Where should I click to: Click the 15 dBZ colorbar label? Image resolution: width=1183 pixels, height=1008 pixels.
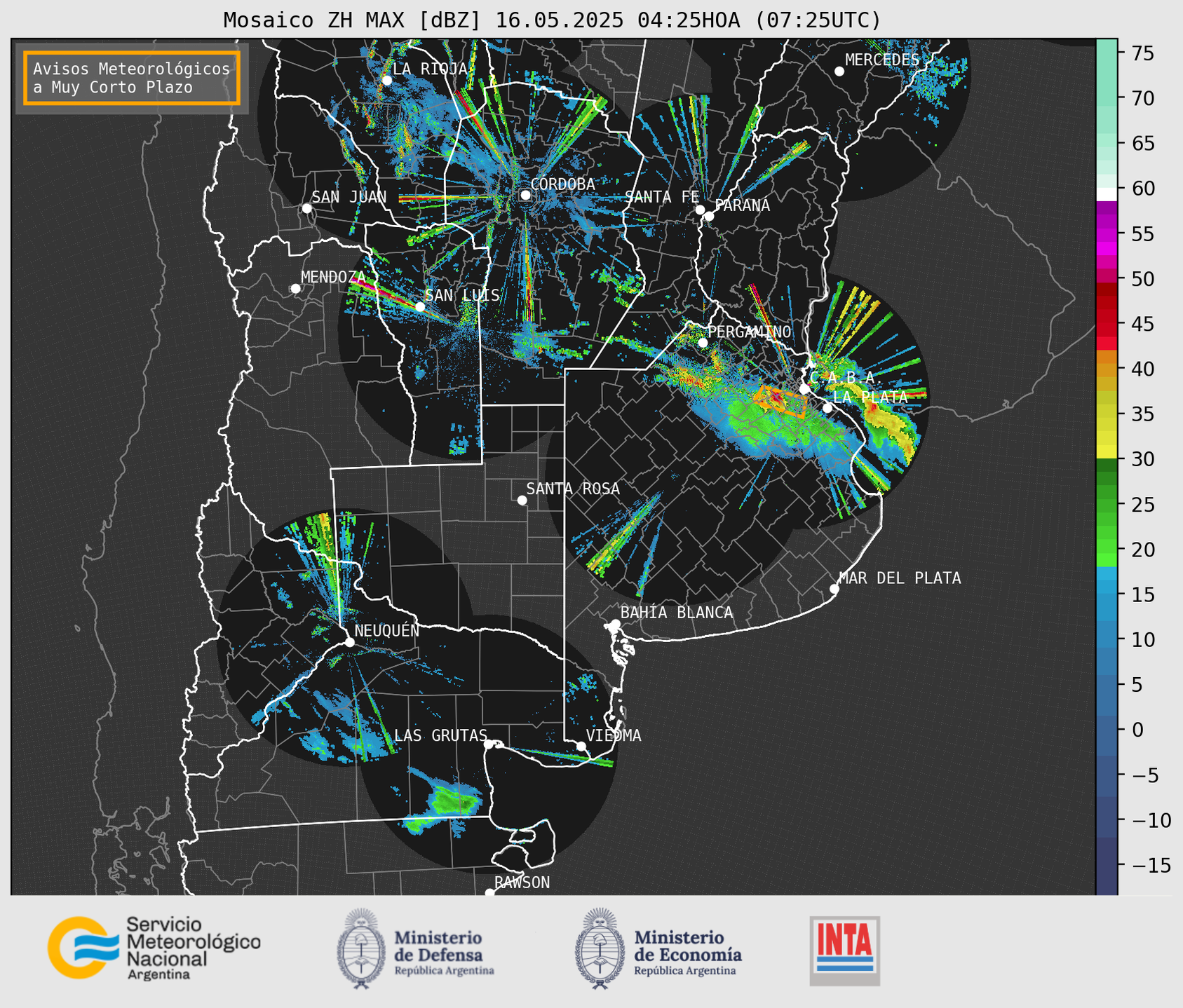[x=1143, y=594]
